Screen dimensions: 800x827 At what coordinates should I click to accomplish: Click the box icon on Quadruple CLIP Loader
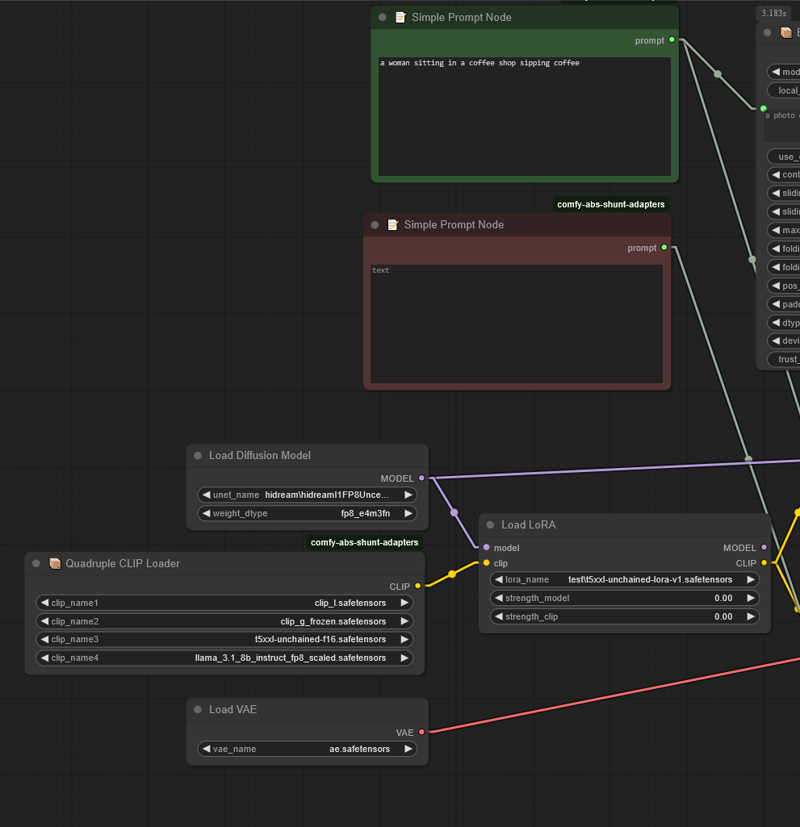55,563
